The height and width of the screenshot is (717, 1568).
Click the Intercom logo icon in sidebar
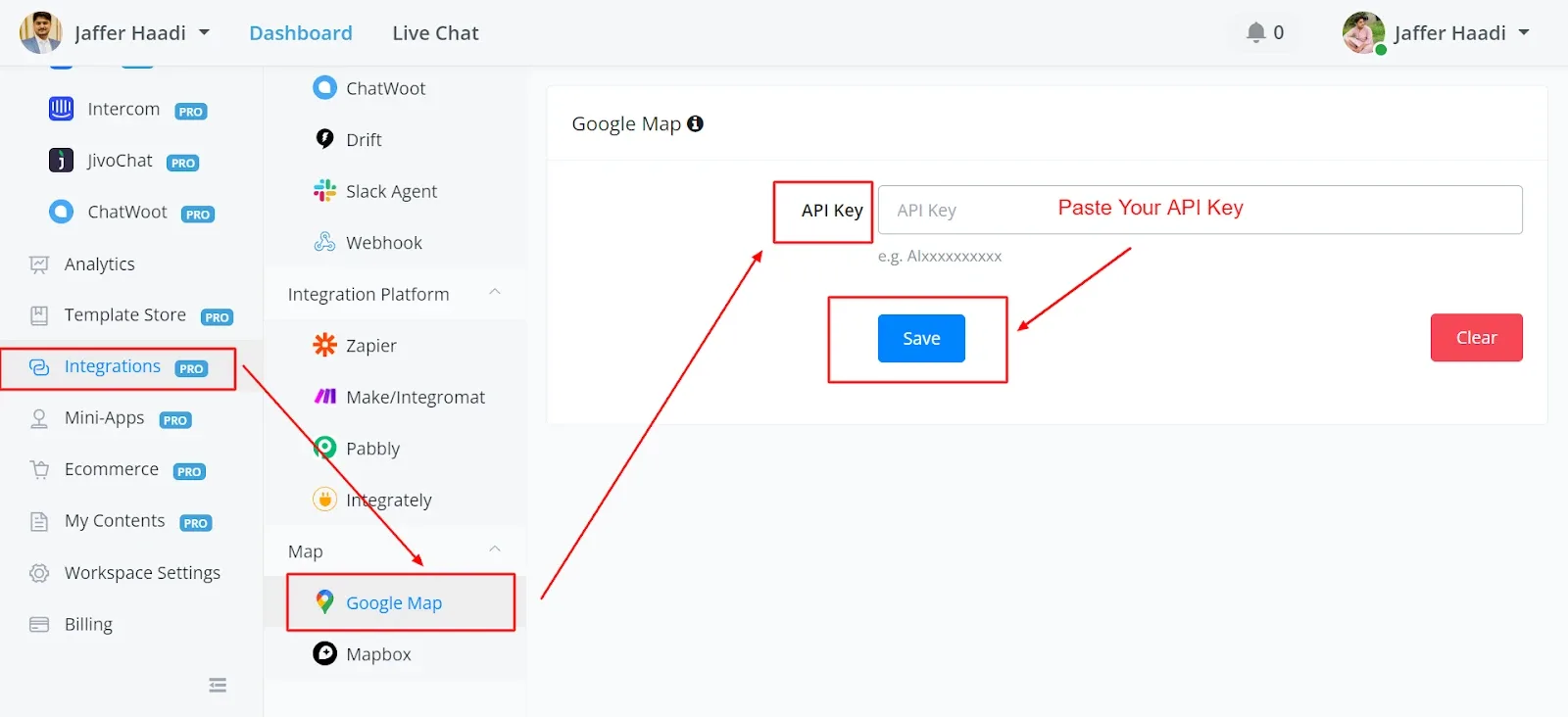[x=61, y=109]
